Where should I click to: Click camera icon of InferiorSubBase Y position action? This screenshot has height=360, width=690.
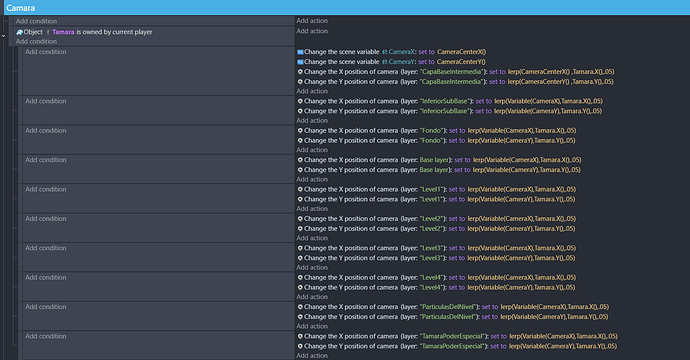(300, 111)
